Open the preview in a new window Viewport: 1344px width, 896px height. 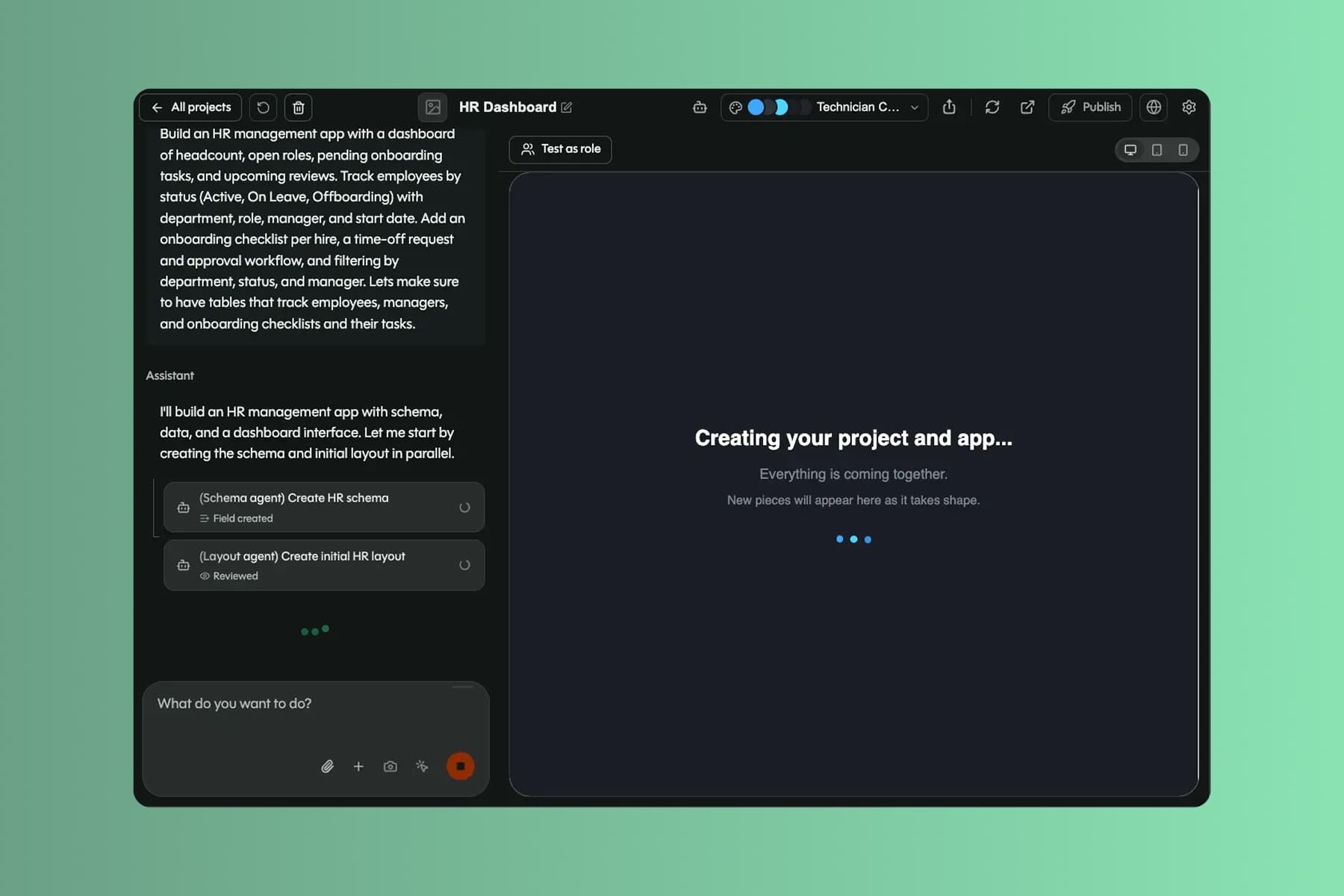1027,108
